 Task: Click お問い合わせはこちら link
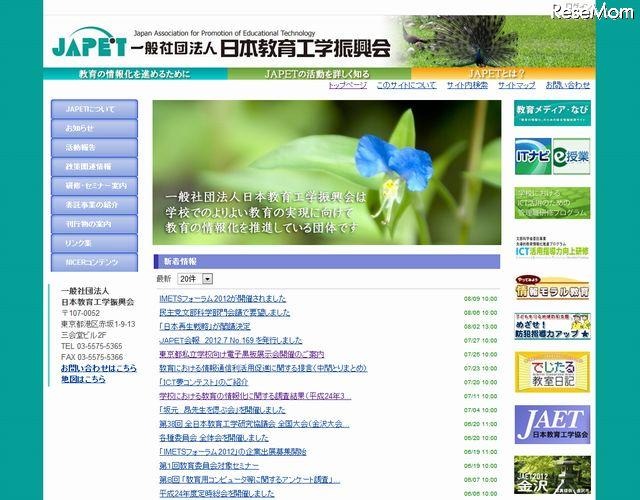[99, 368]
